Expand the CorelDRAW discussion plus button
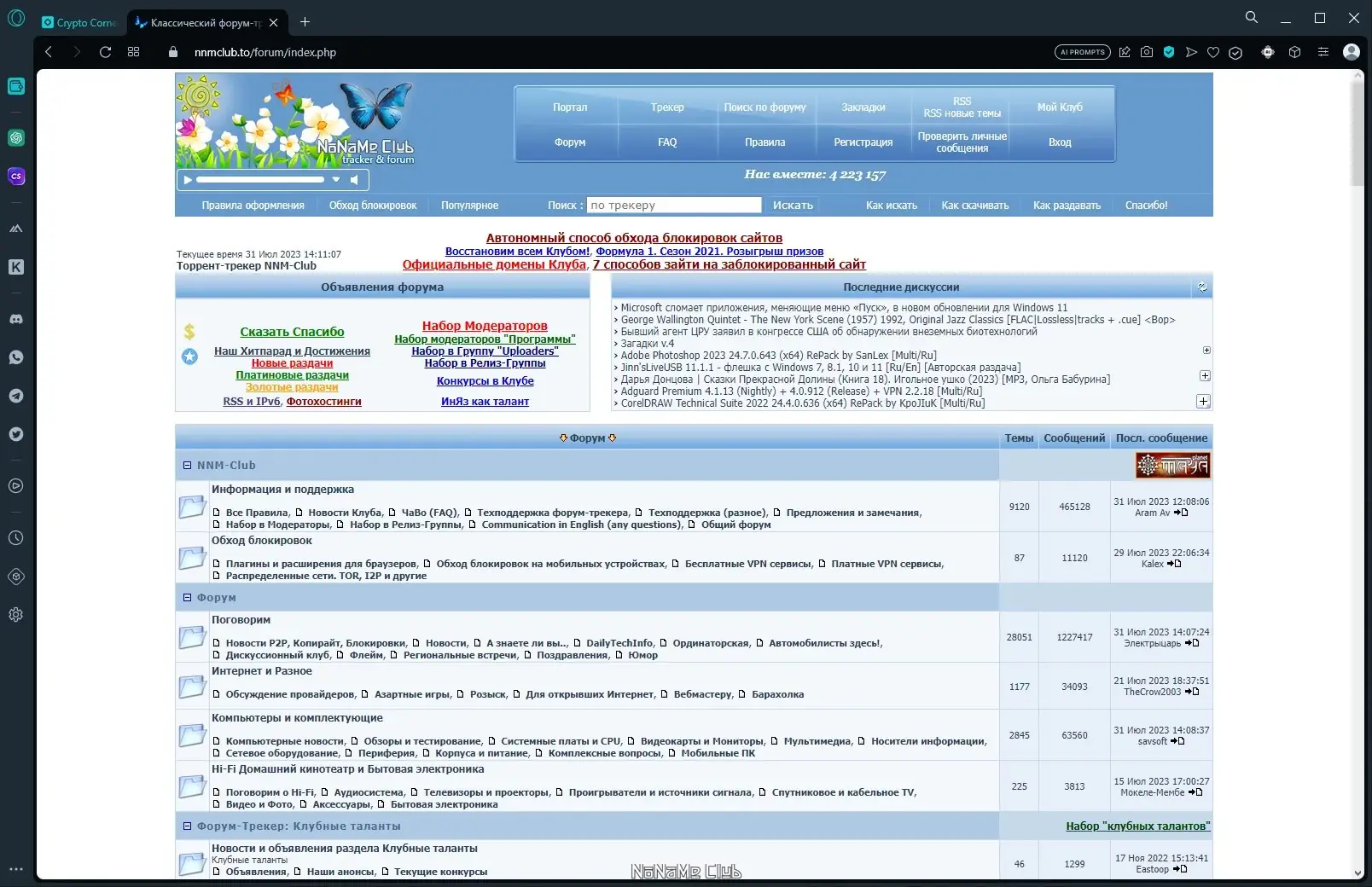1372x887 pixels. click(1203, 401)
